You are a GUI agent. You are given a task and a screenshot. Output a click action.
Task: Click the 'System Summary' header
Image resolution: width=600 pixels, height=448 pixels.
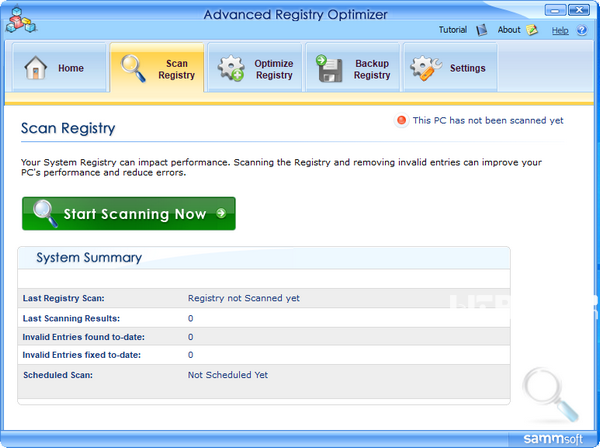point(89,257)
